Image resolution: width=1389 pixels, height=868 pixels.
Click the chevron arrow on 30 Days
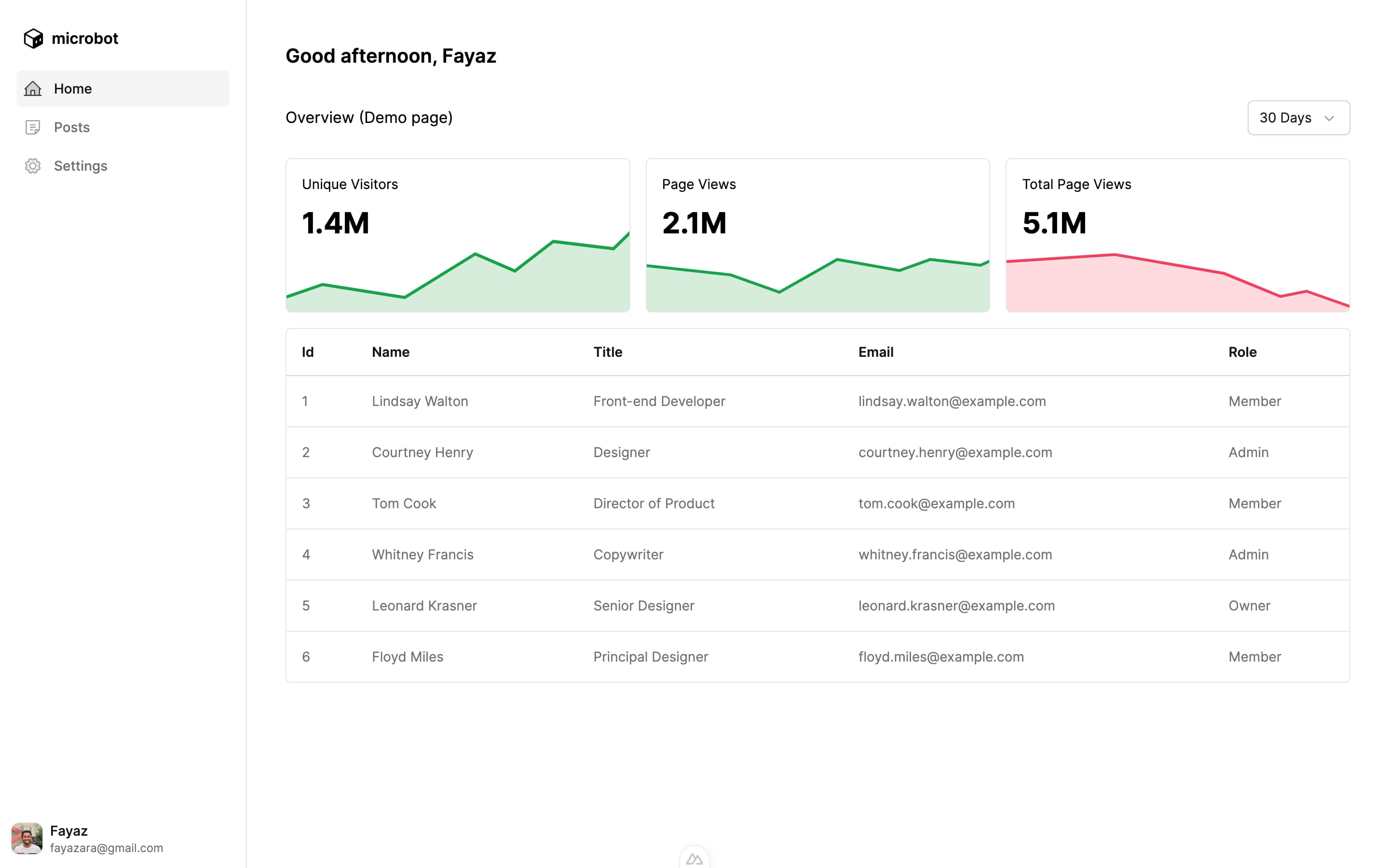[x=1329, y=118]
